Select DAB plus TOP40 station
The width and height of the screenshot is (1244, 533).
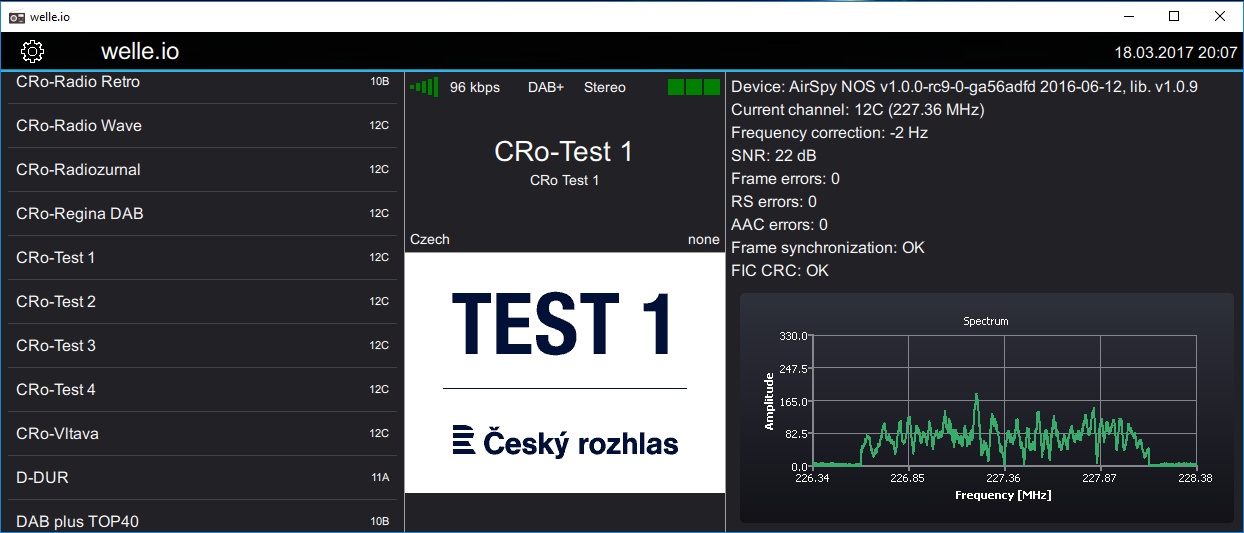[202, 517]
